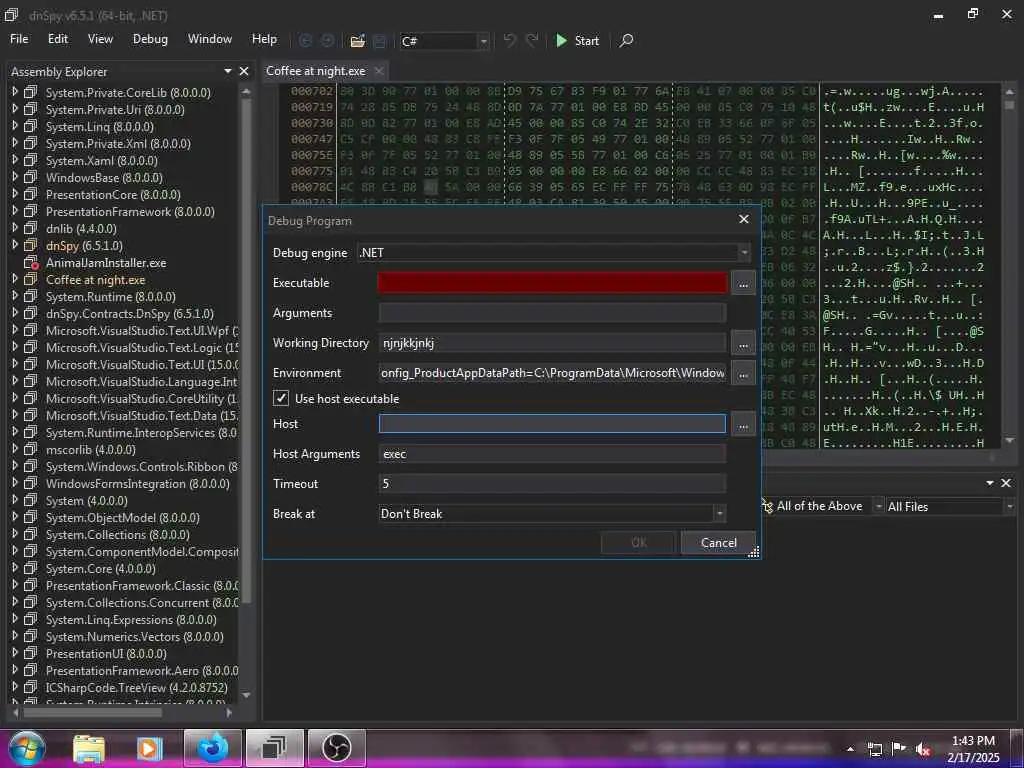Click the red Executable input field
The height and width of the screenshot is (768, 1024).
[x=552, y=283]
